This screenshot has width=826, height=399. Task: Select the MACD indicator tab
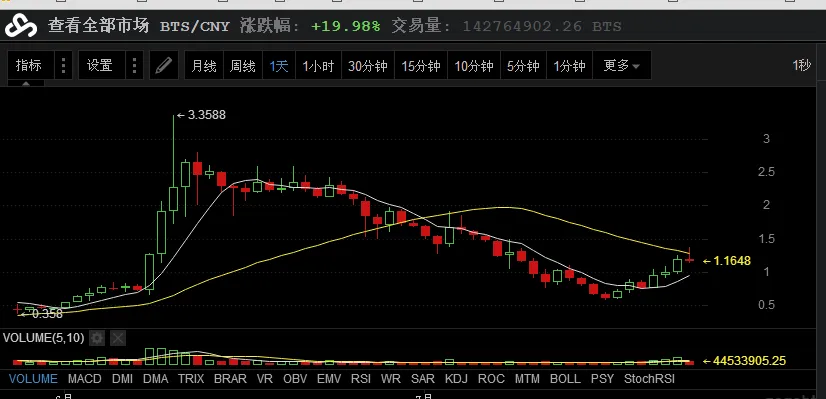coord(84,378)
